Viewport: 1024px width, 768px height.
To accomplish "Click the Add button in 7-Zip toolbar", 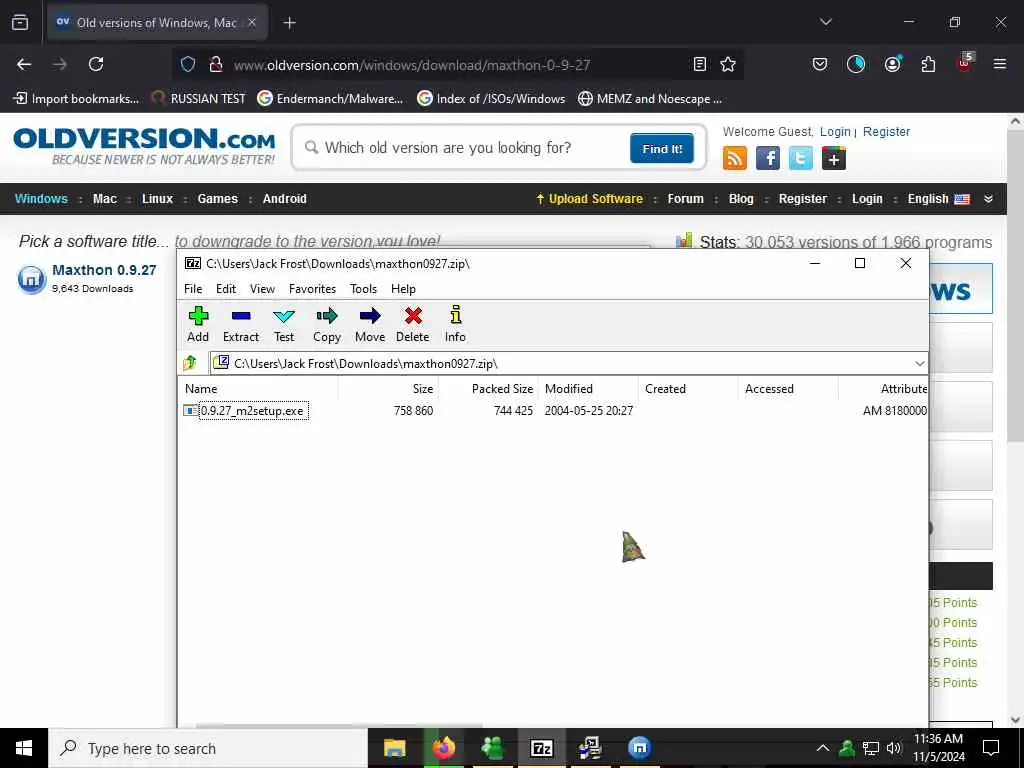I will (198, 325).
